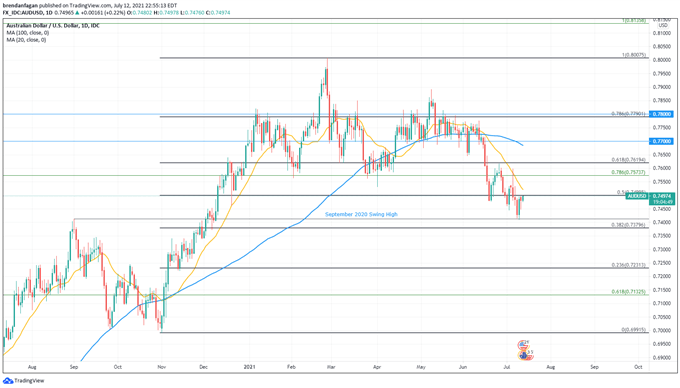Screen dimensions: 680x388
Task: Open the upper US flag economic event icon
Action: tap(523, 345)
